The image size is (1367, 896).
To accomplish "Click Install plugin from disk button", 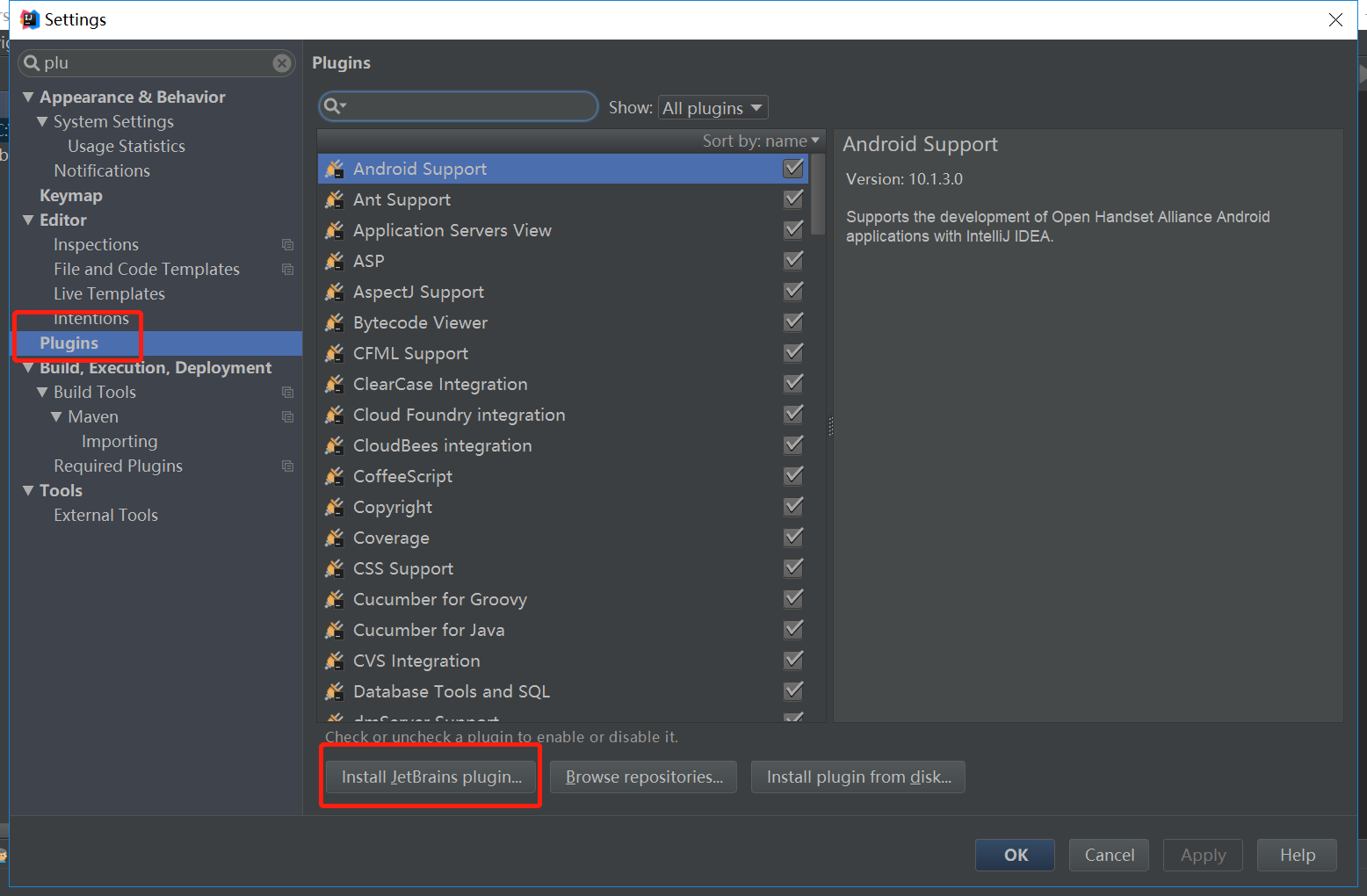I will [x=858, y=777].
